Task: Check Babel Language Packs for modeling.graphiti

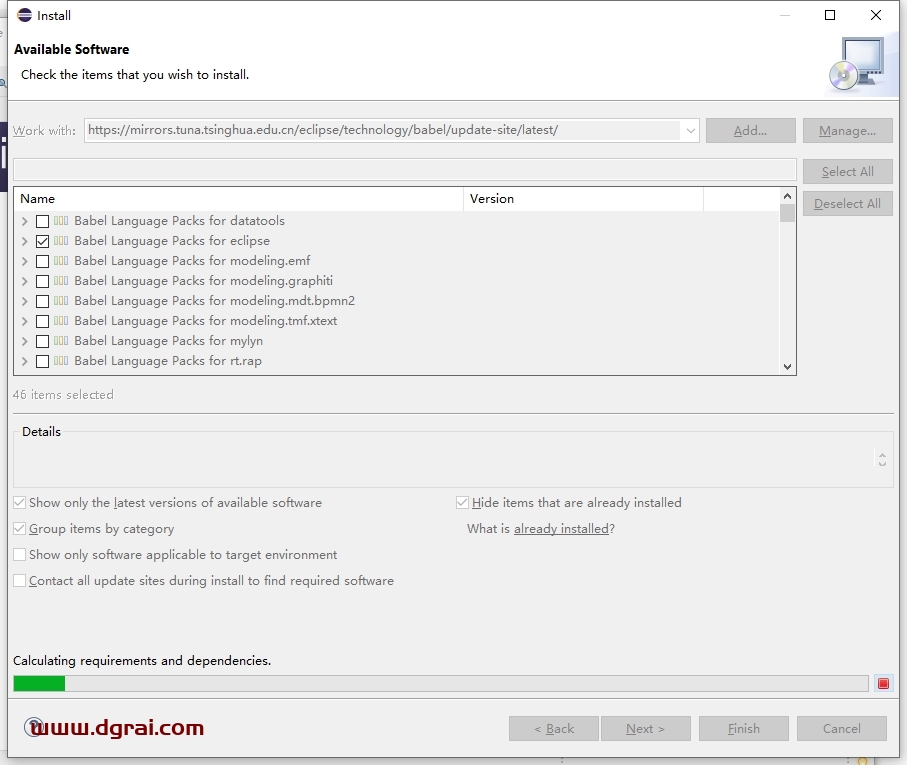Action: [42, 281]
